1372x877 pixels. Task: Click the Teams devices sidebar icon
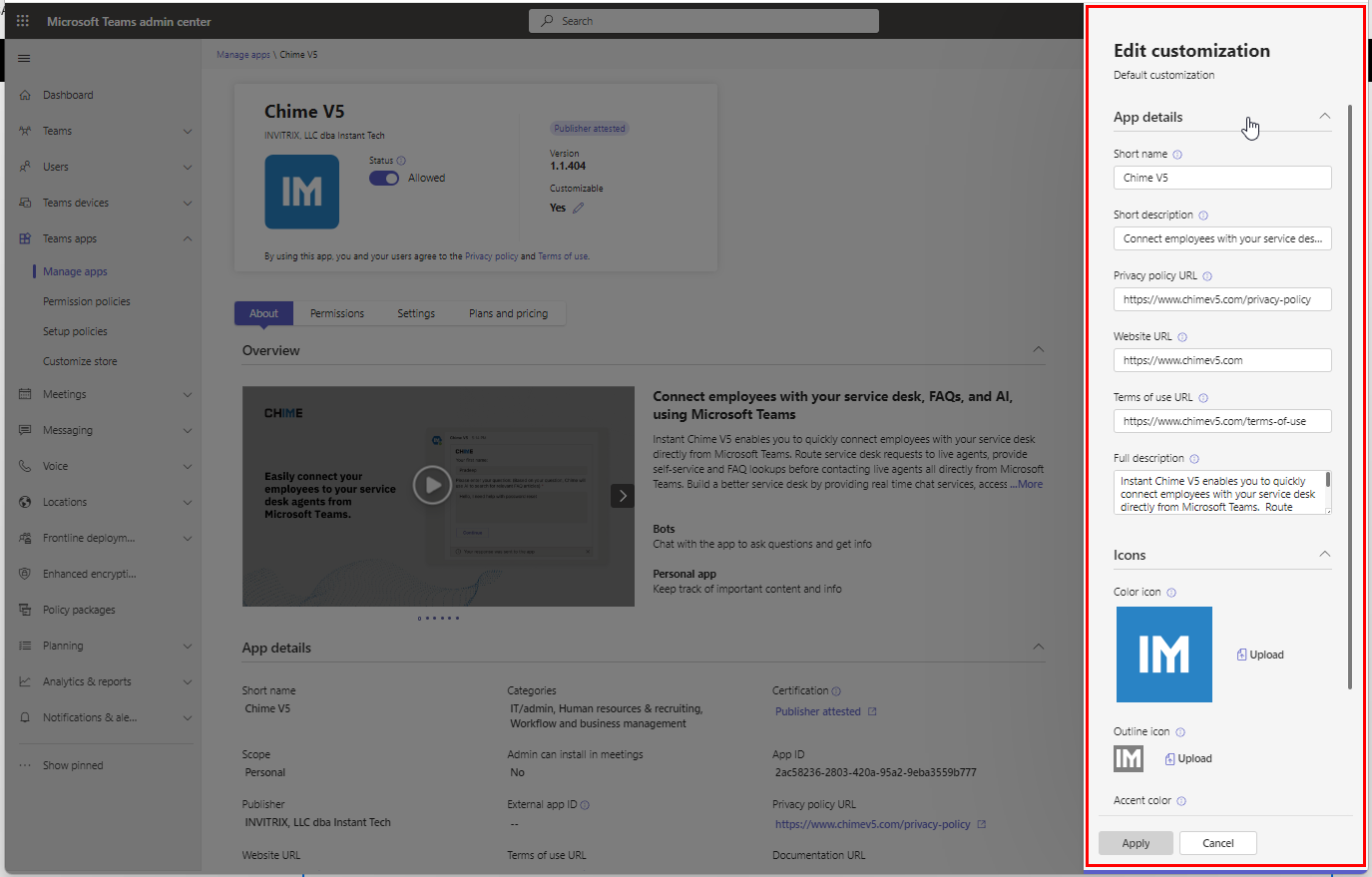(x=25, y=203)
